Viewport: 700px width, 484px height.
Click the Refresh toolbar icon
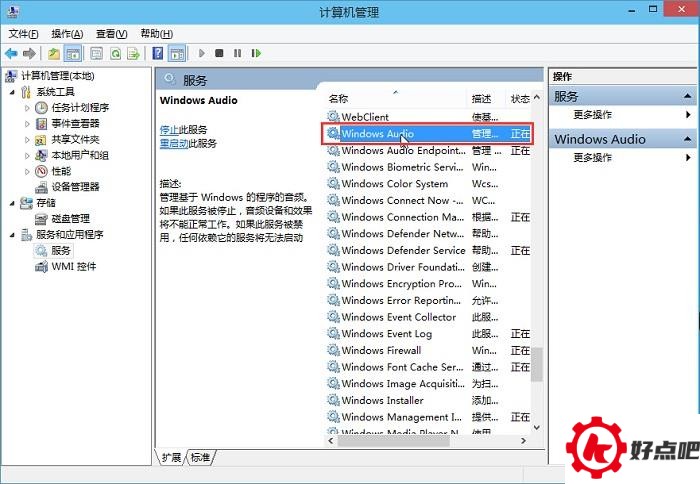116,54
